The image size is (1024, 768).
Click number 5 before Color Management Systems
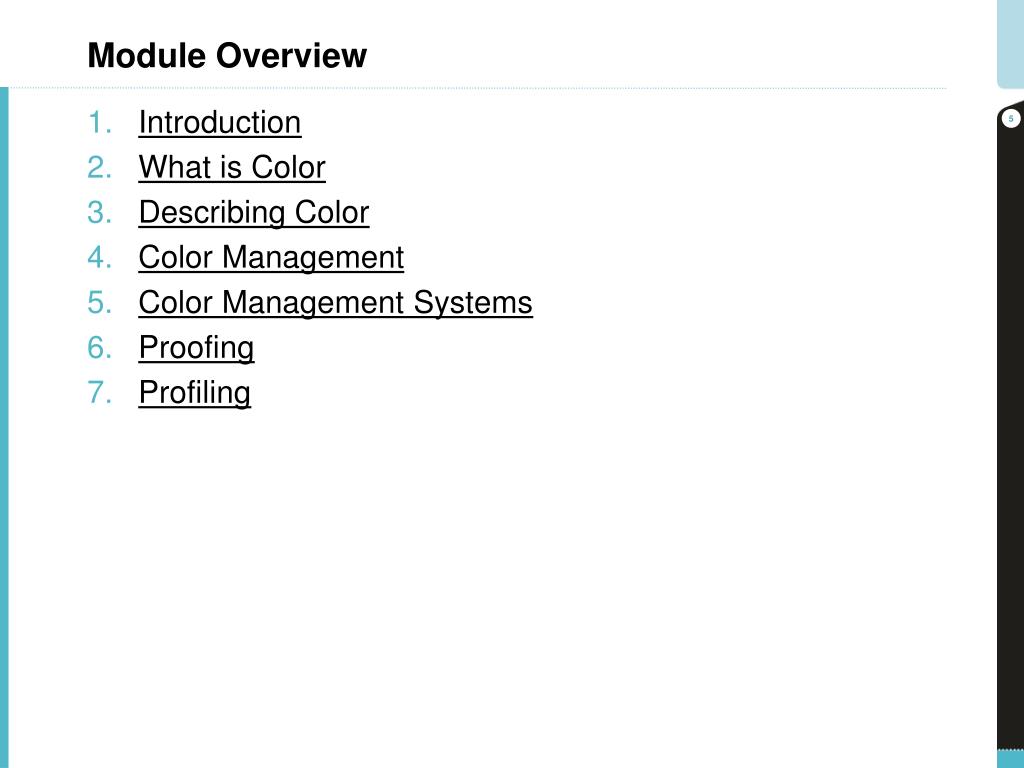(x=98, y=303)
